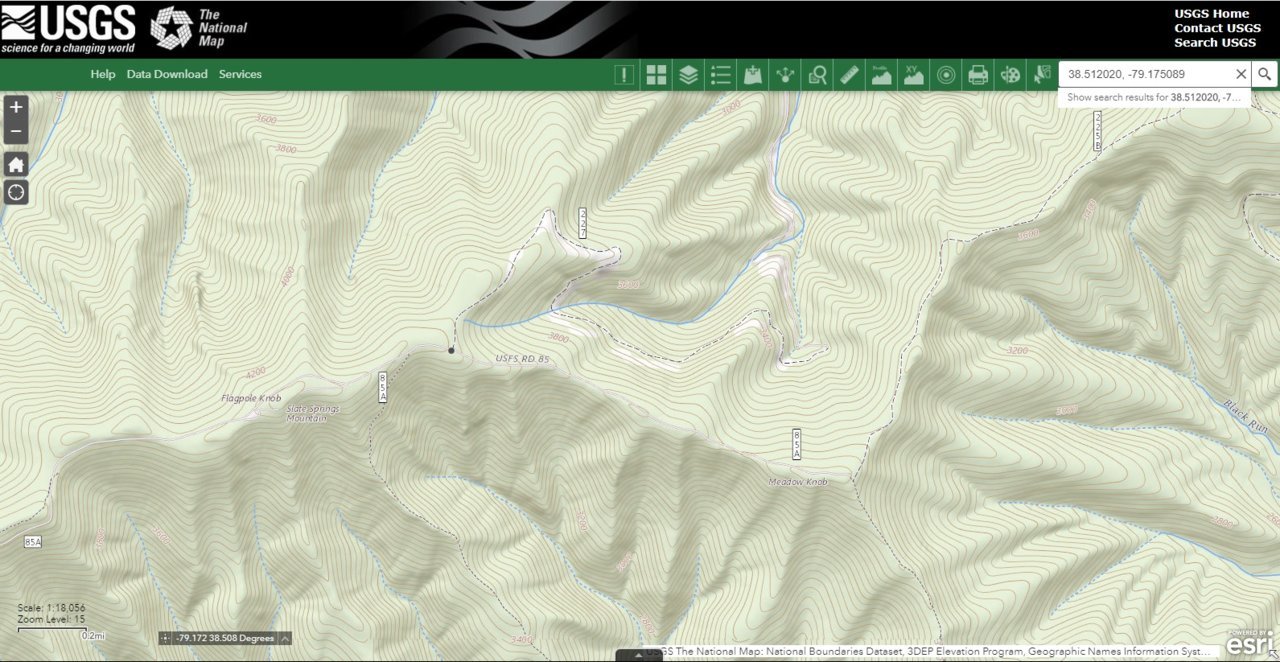Click the -79.172 38.508 Degrees readout
Screen dimensions: 1280x662
[x=225, y=638]
